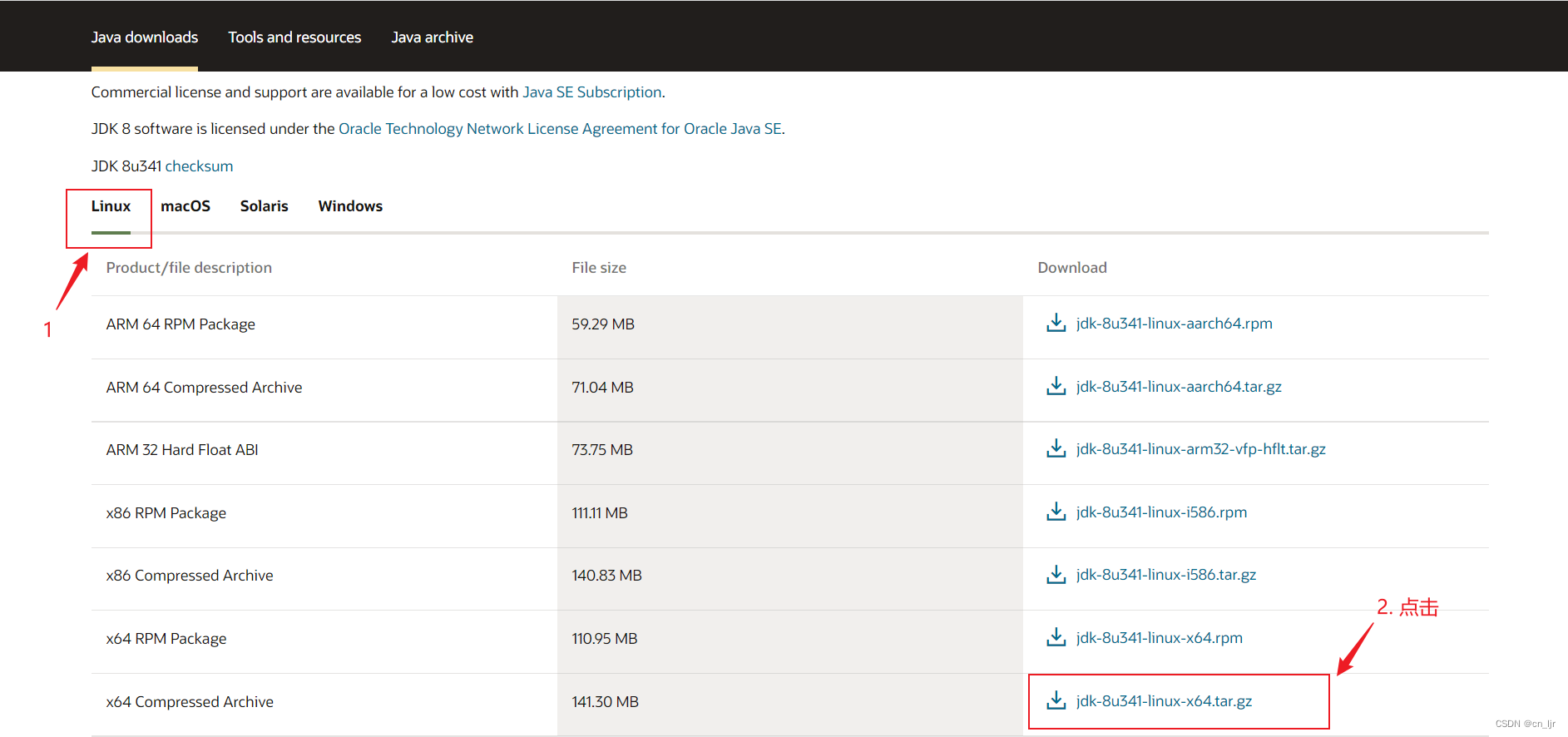Open the Java SE Subscription link
The height and width of the screenshot is (737, 1568).
[592, 92]
